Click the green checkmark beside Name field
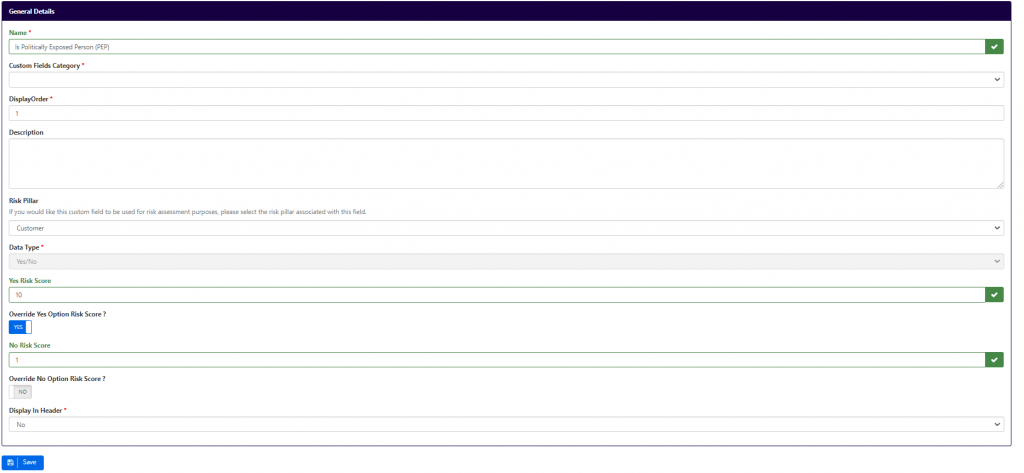Viewport: 1024px width, 473px height. click(x=994, y=46)
